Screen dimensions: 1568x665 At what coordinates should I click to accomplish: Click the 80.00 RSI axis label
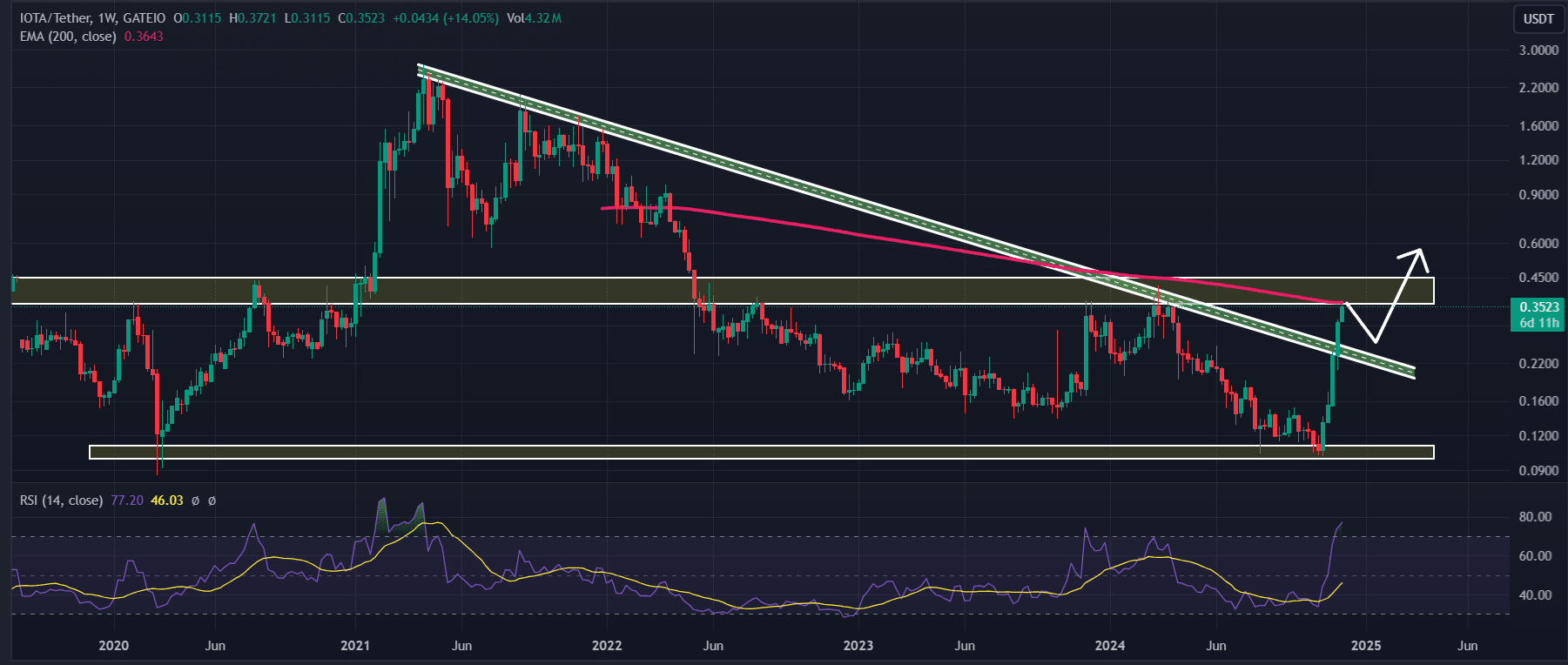[x=1535, y=517]
